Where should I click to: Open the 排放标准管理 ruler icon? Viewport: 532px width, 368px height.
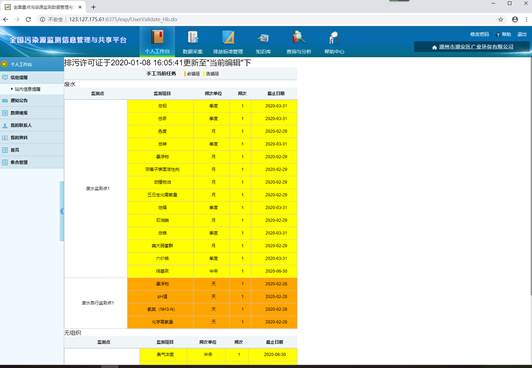(x=228, y=37)
